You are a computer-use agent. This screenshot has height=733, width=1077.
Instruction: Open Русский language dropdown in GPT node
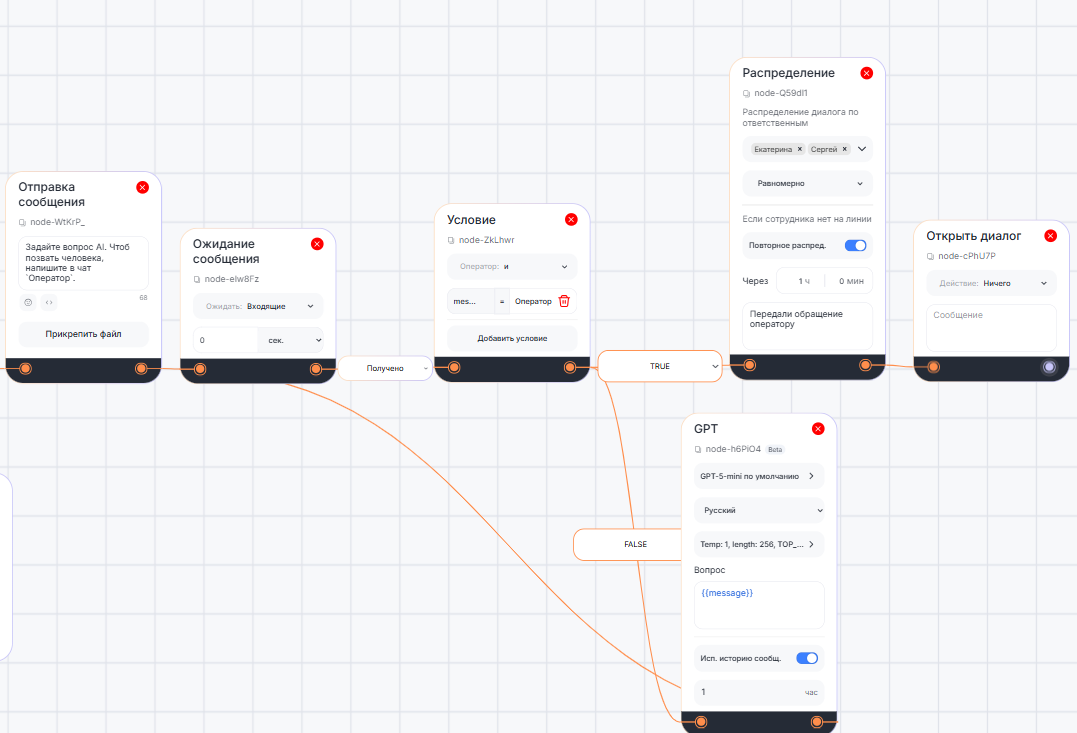[x=759, y=510]
